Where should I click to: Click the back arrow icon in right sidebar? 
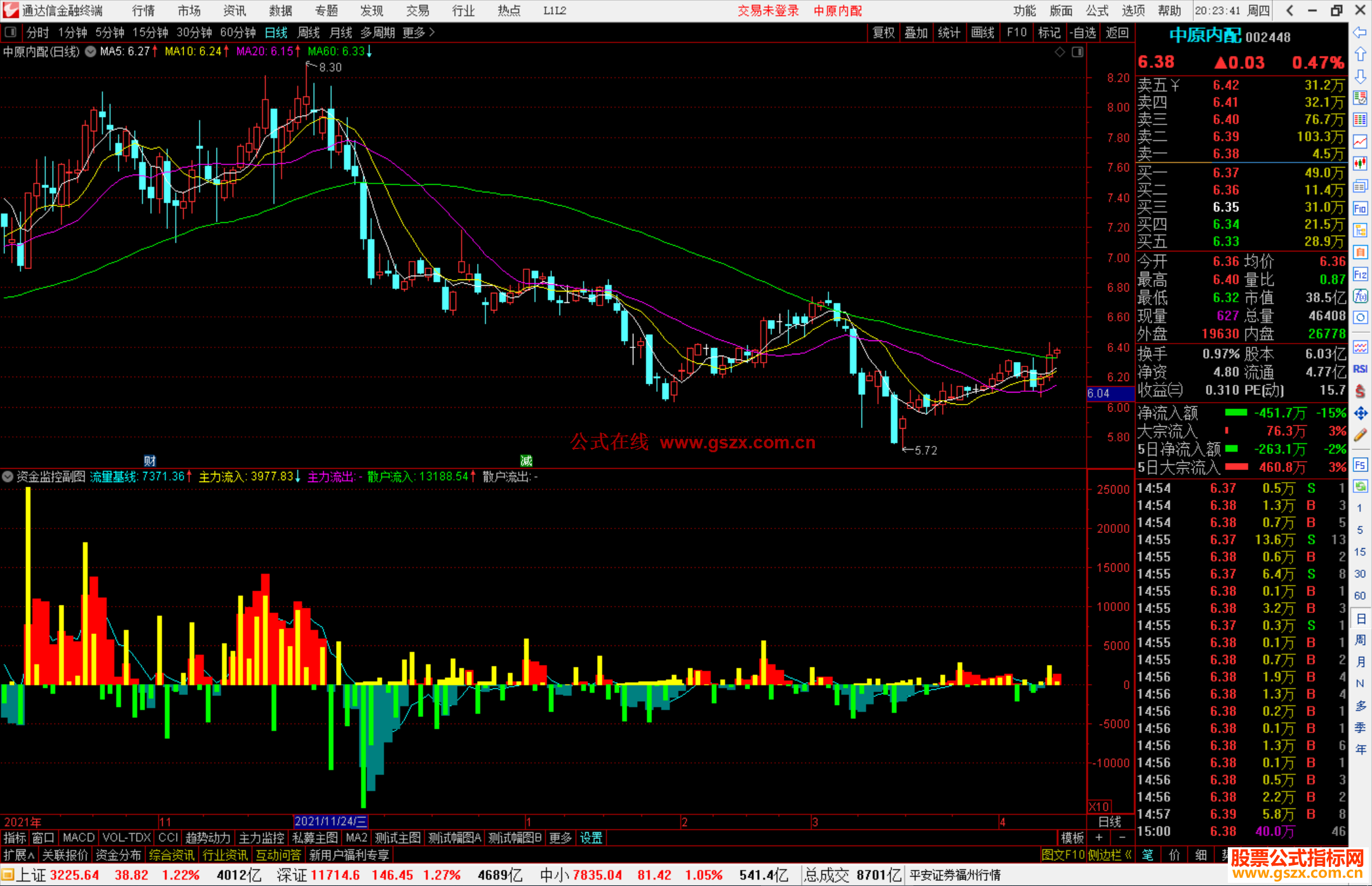click(x=1360, y=32)
